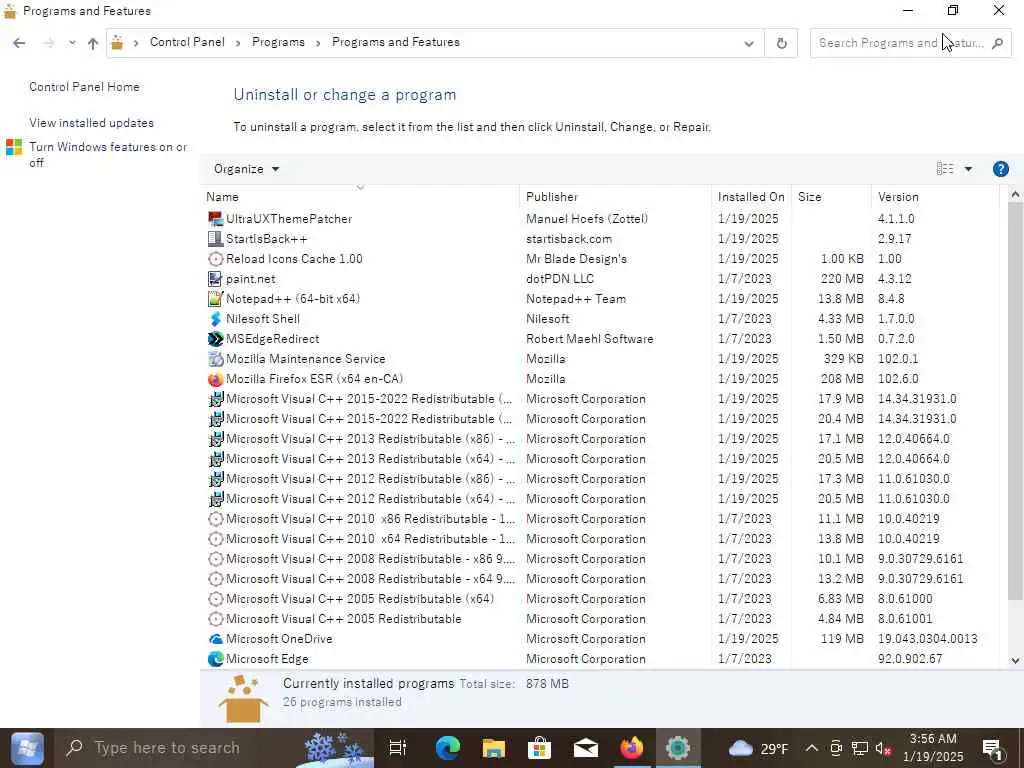The image size is (1024, 768).
Task: Open Task View on the taskbar
Action: point(397,748)
